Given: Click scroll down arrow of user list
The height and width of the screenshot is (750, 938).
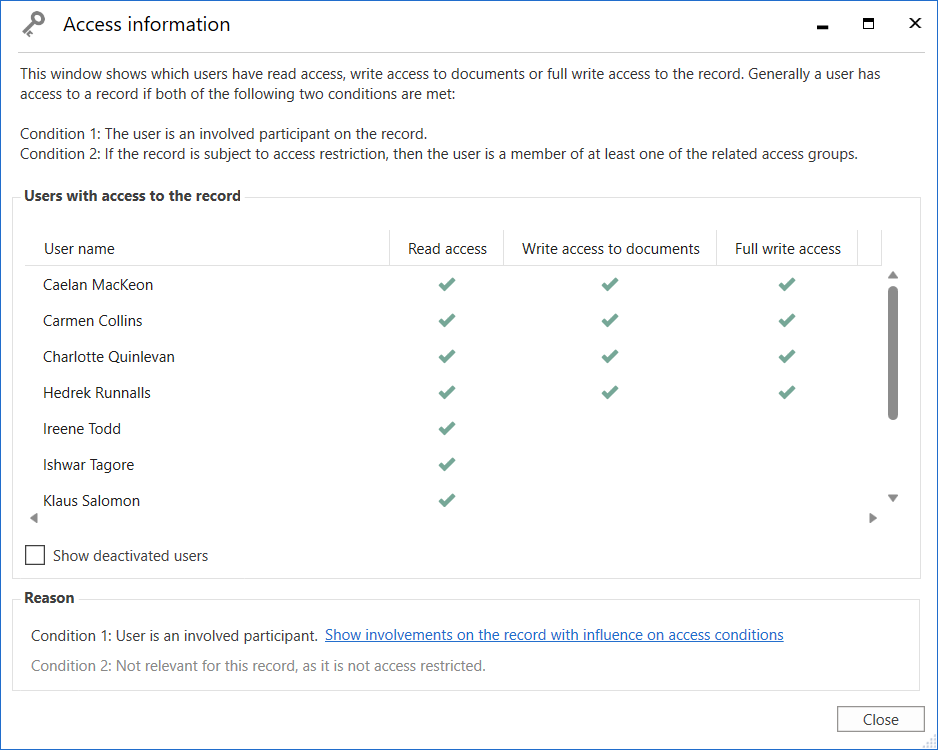Looking at the screenshot, I should click(x=893, y=498).
